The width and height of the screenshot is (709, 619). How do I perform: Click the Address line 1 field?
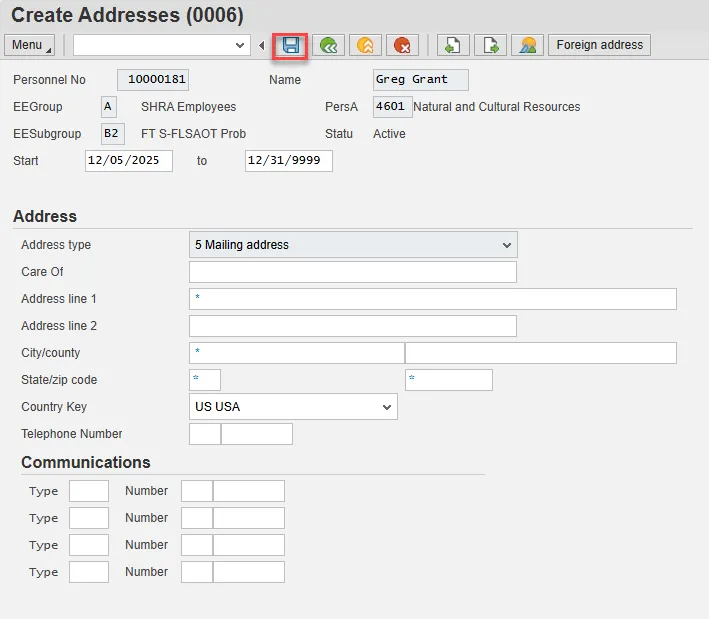[432, 299]
